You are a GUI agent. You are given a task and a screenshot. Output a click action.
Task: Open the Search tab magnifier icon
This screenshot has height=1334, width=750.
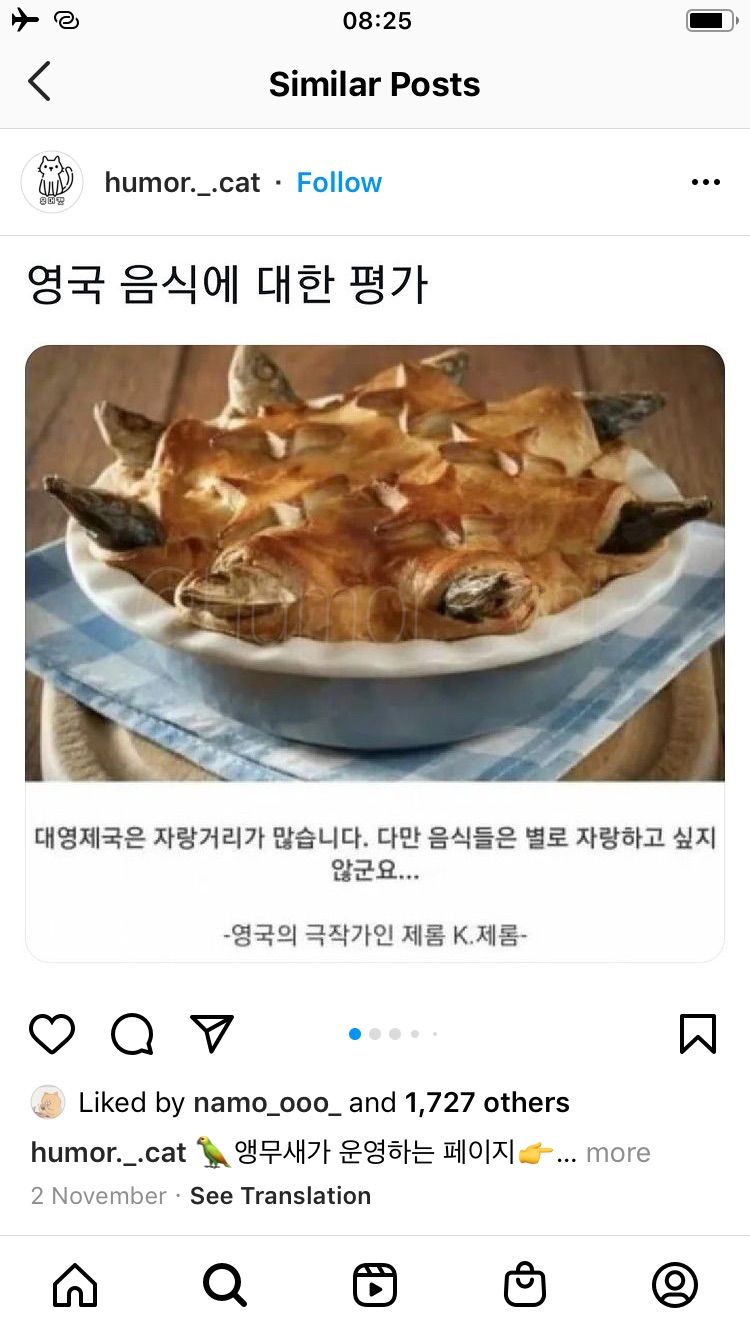(x=225, y=1285)
